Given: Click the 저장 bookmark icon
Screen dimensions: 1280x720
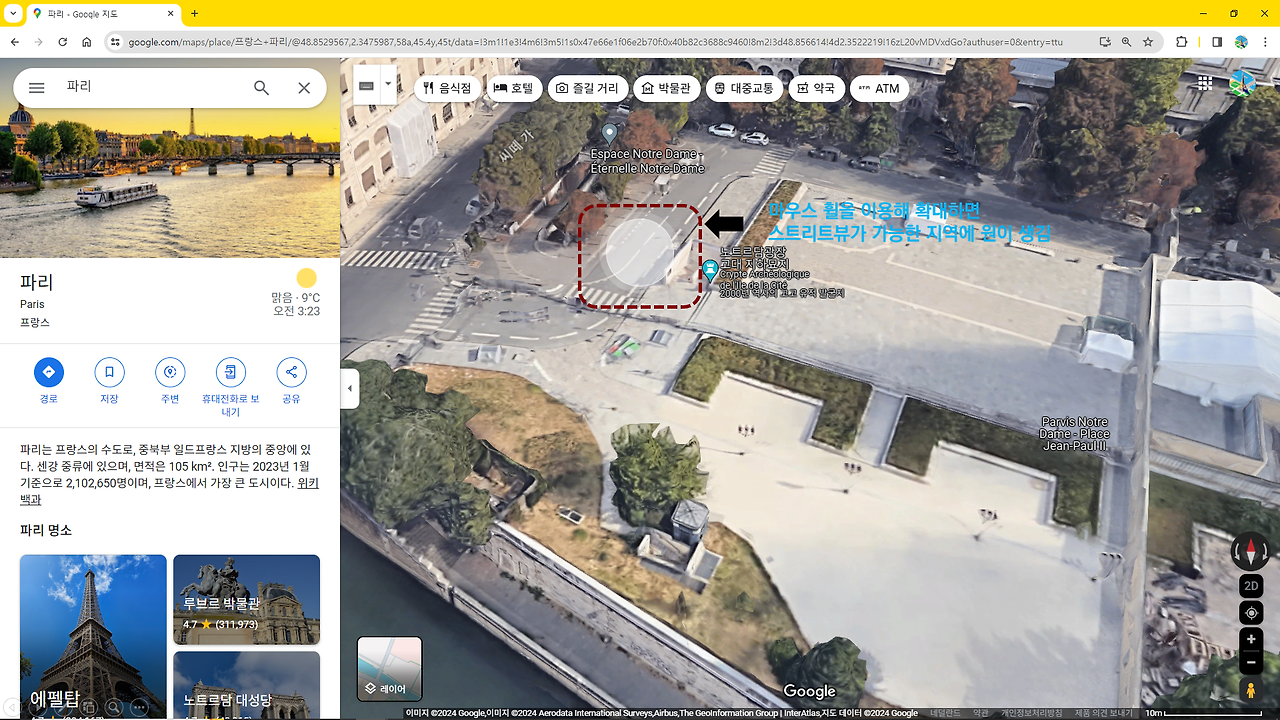Looking at the screenshot, I should [x=109, y=373].
